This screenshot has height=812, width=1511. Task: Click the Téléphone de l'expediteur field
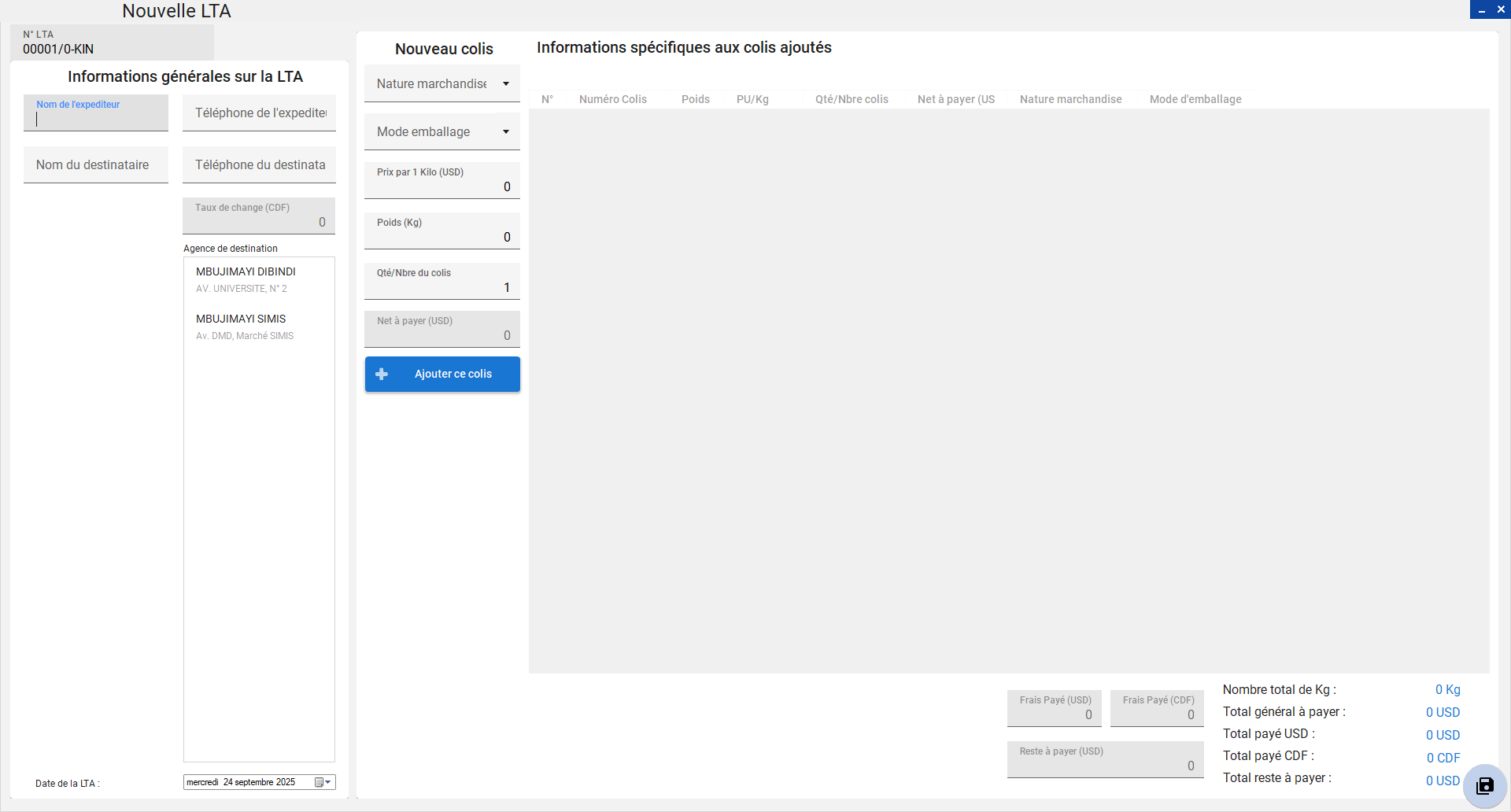pos(259,113)
